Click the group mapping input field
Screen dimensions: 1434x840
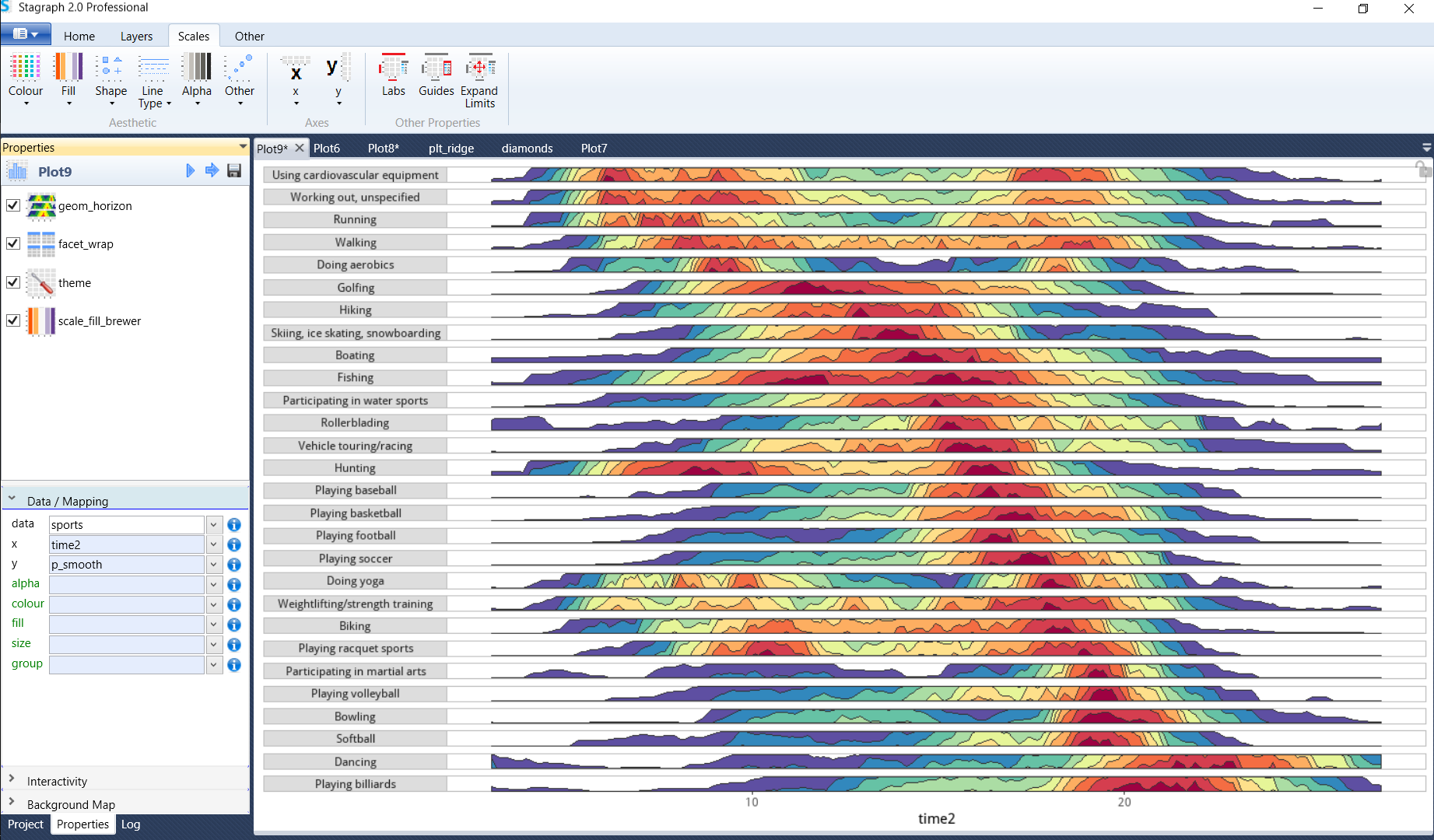coord(127,665)
